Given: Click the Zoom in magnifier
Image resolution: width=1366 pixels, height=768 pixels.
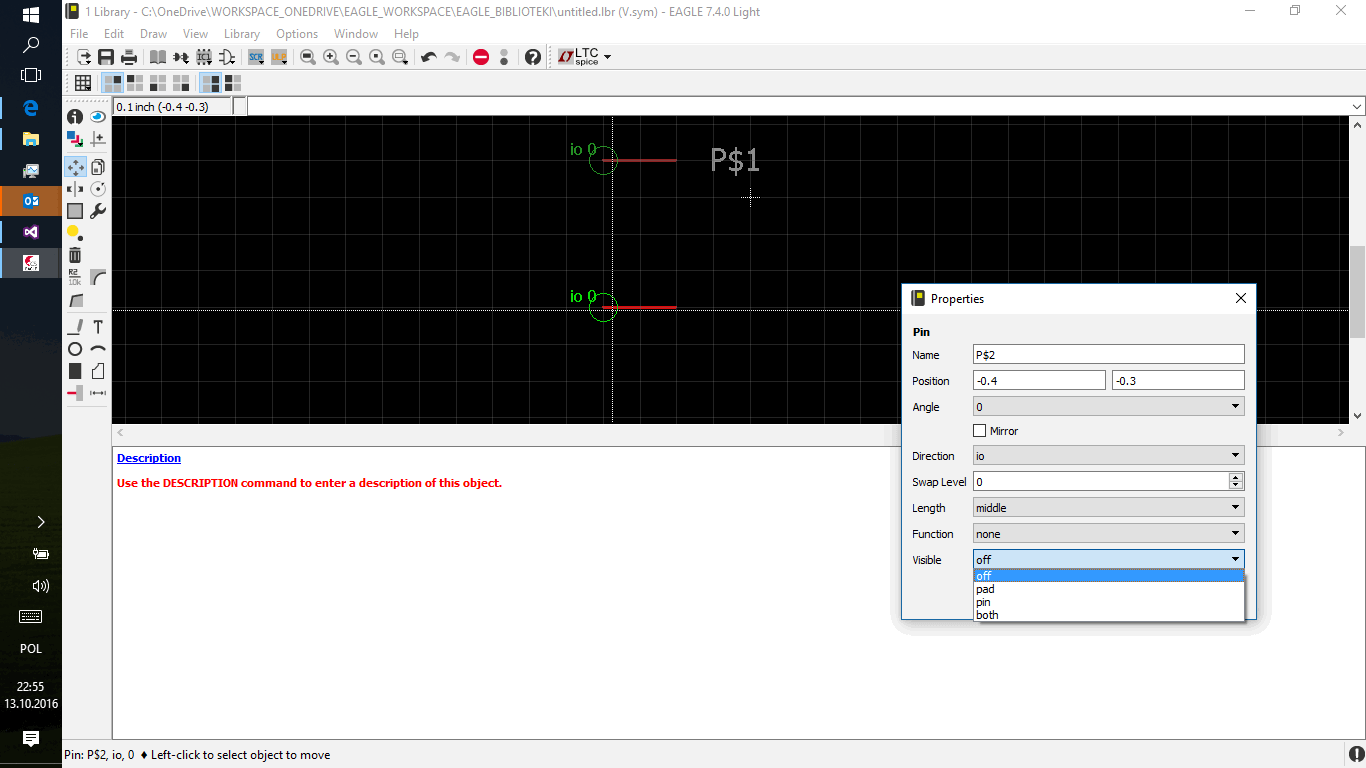Looking at the screenshot, I should [331, 57].
